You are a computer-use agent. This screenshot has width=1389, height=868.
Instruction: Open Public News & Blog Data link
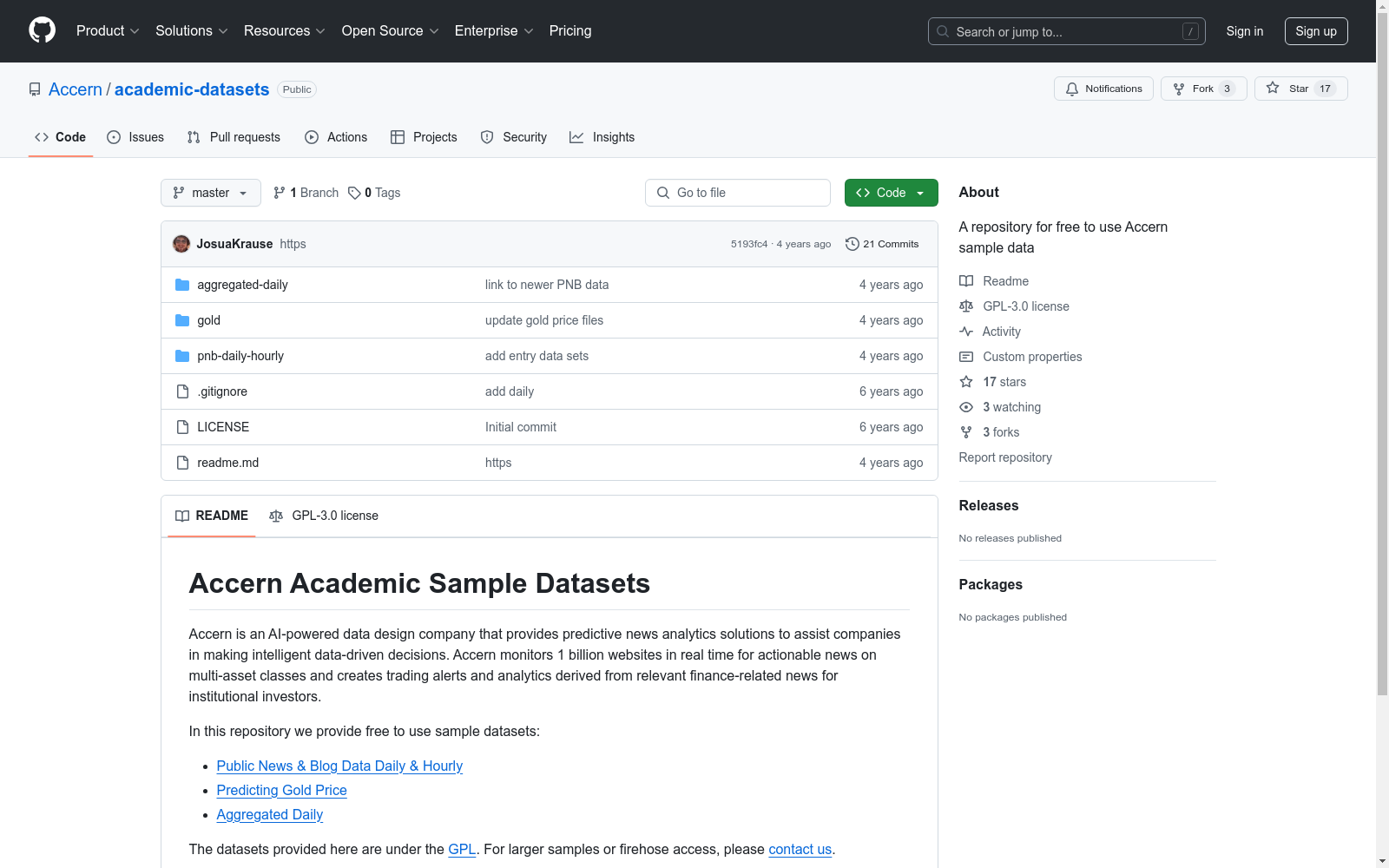(x=339, y=766)
